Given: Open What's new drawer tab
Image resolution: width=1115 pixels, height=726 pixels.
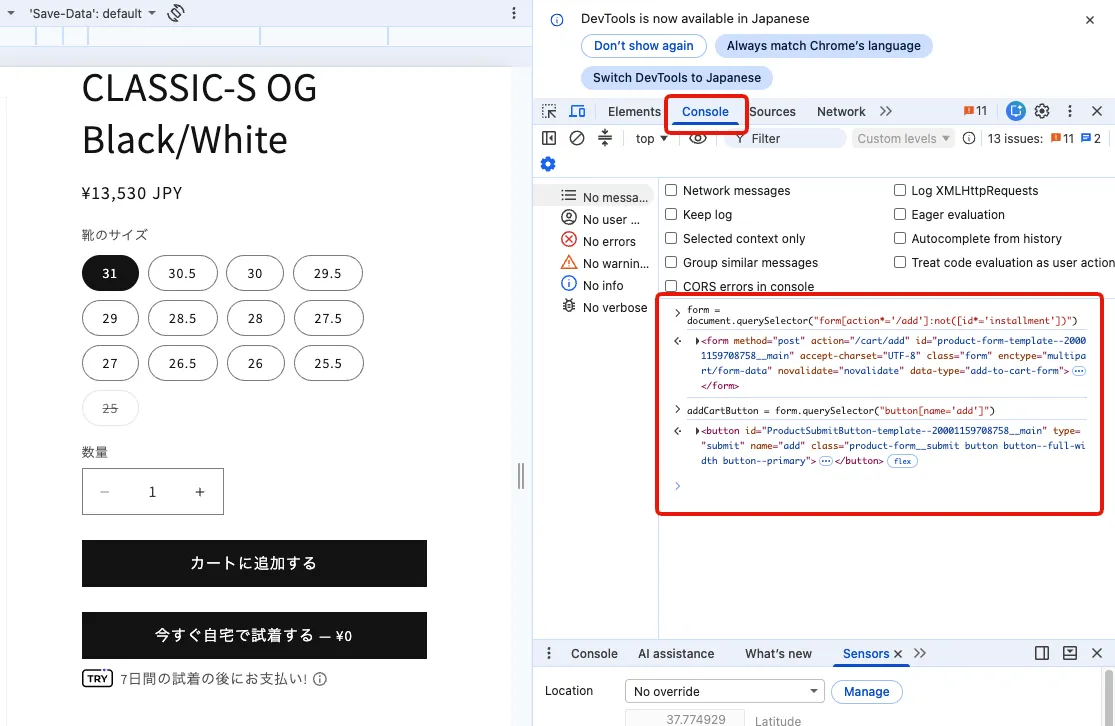Looking at the screenshot, I should click(778, 653).
